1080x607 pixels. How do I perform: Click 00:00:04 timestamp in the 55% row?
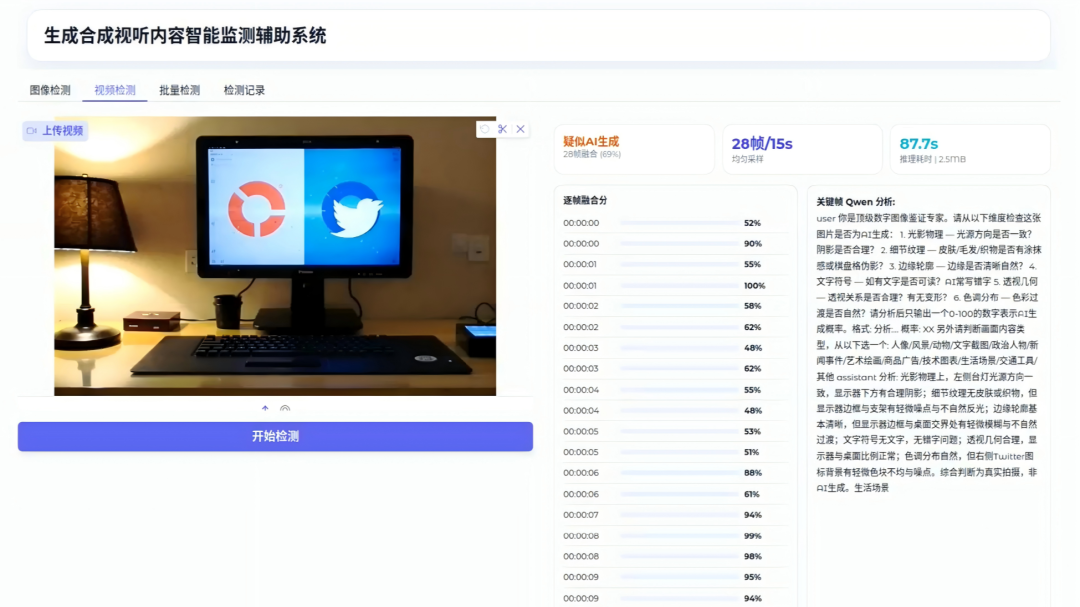(x=581, y=390)
